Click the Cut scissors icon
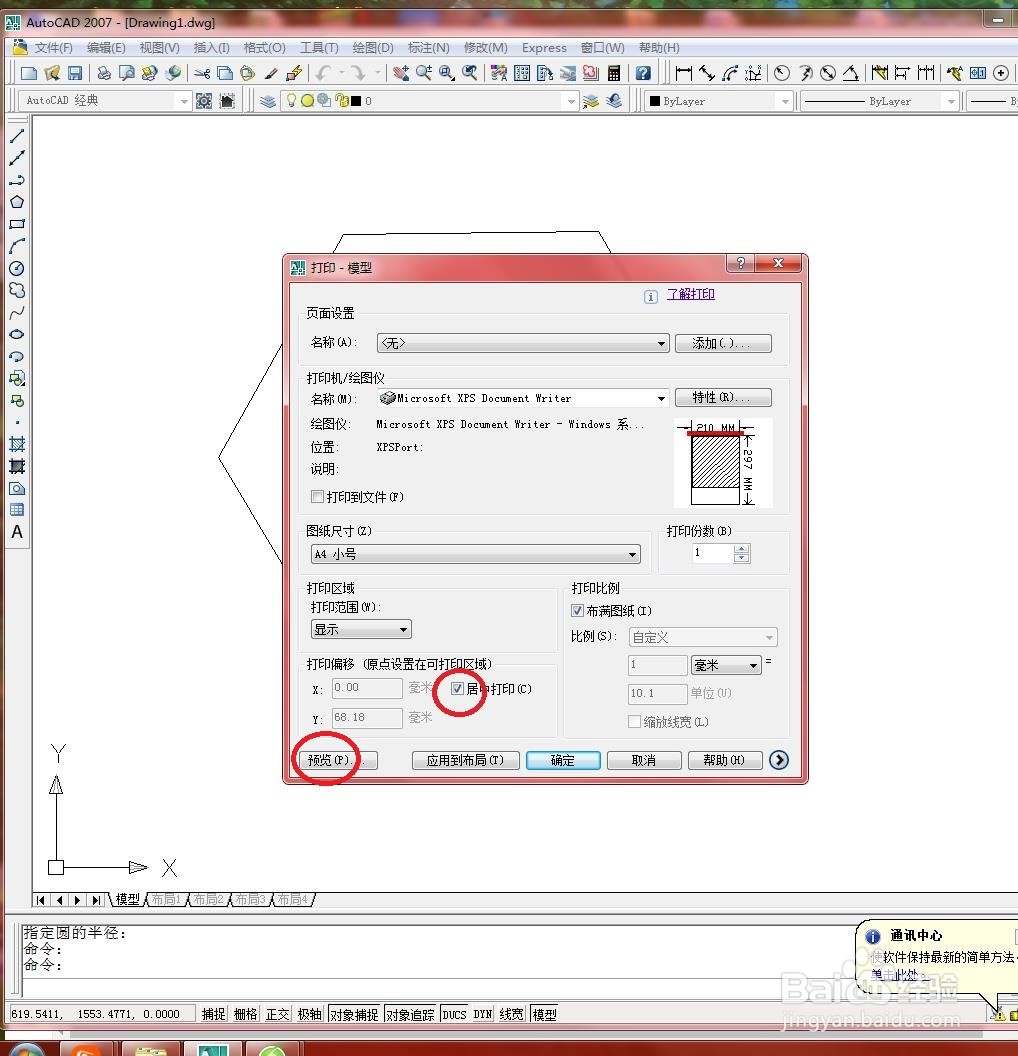 point(202,73)
